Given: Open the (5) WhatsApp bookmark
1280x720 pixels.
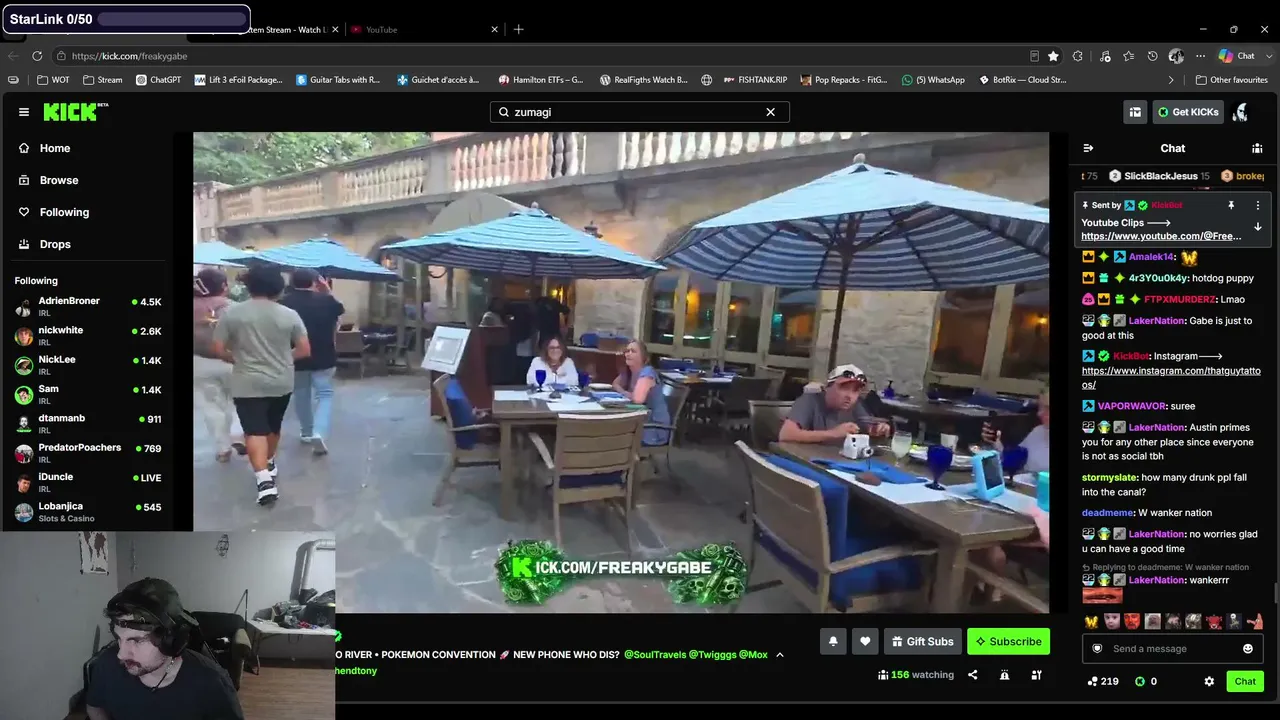Looking at the screenshot, I should pos(933,80).
